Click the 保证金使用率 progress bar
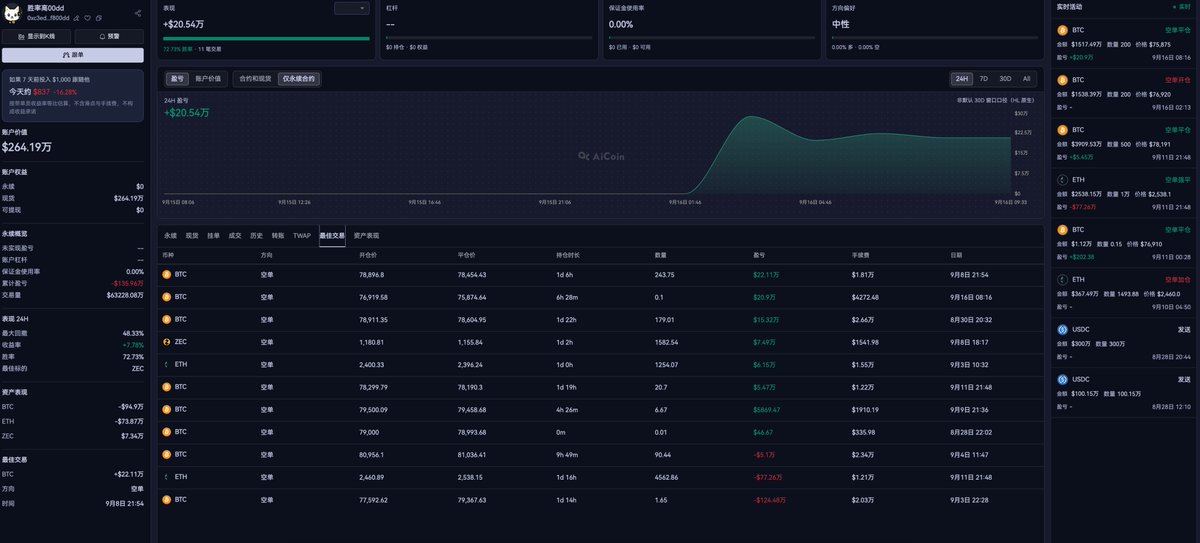Image resolution: width=1200 pixels, height=543 pixels. click(x=712, y=39)
